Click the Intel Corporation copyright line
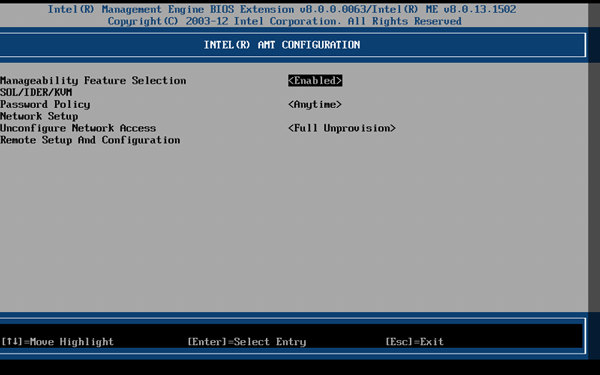Screen dimensions: 600x375 [284, 21]
